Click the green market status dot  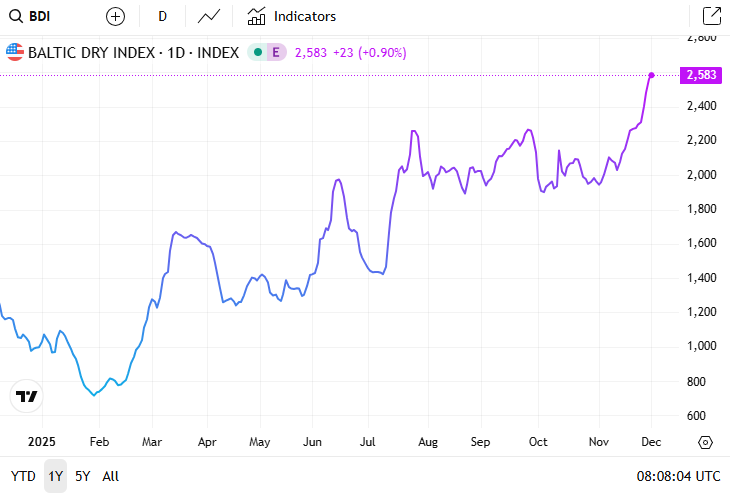pos(257,52)
